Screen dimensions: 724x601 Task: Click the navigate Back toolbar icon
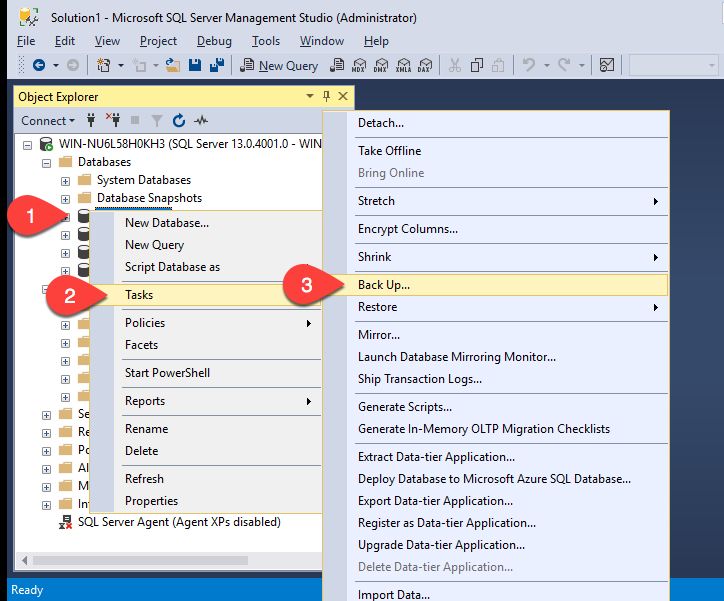pyautogui.click(x=39, y=65)
